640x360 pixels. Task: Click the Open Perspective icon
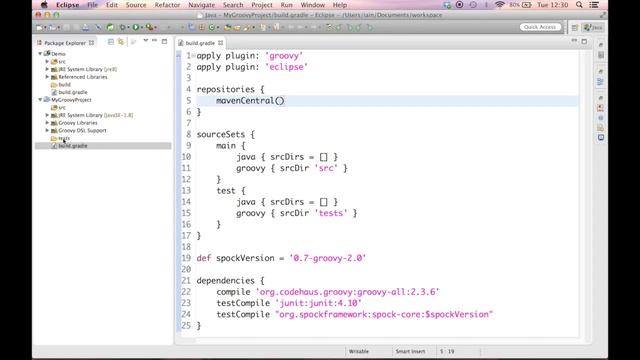click(575, 27)
